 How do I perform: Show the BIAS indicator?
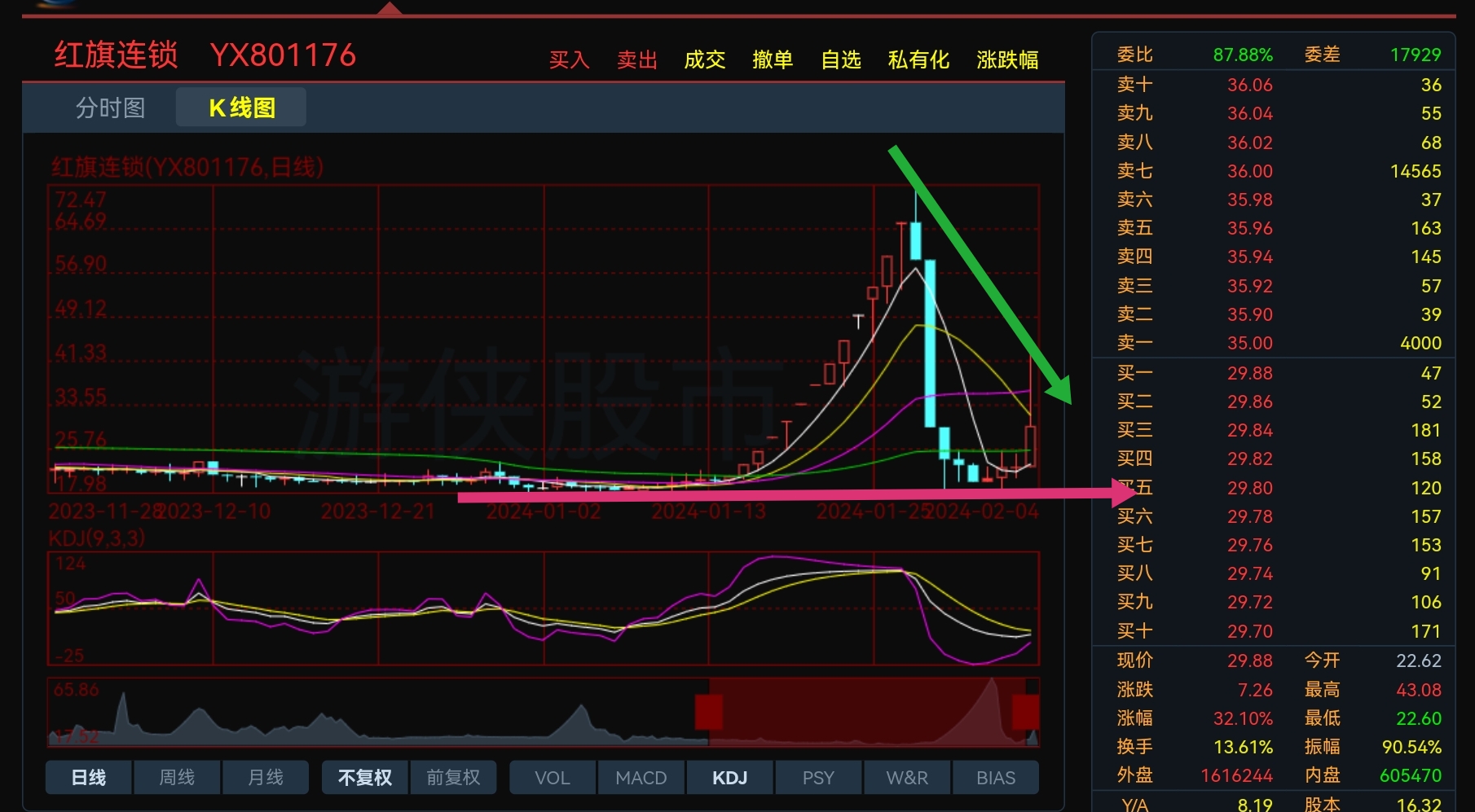pyautogui.click(x=996, y=778)
